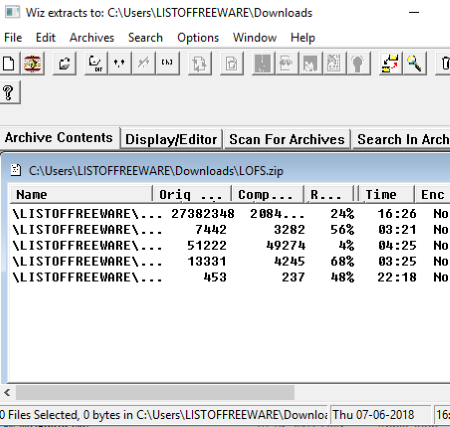Image resolution: width=450 pixels, height=427 pixels.
Task: Sort by the Comp column header
Action: pos(268,195)
